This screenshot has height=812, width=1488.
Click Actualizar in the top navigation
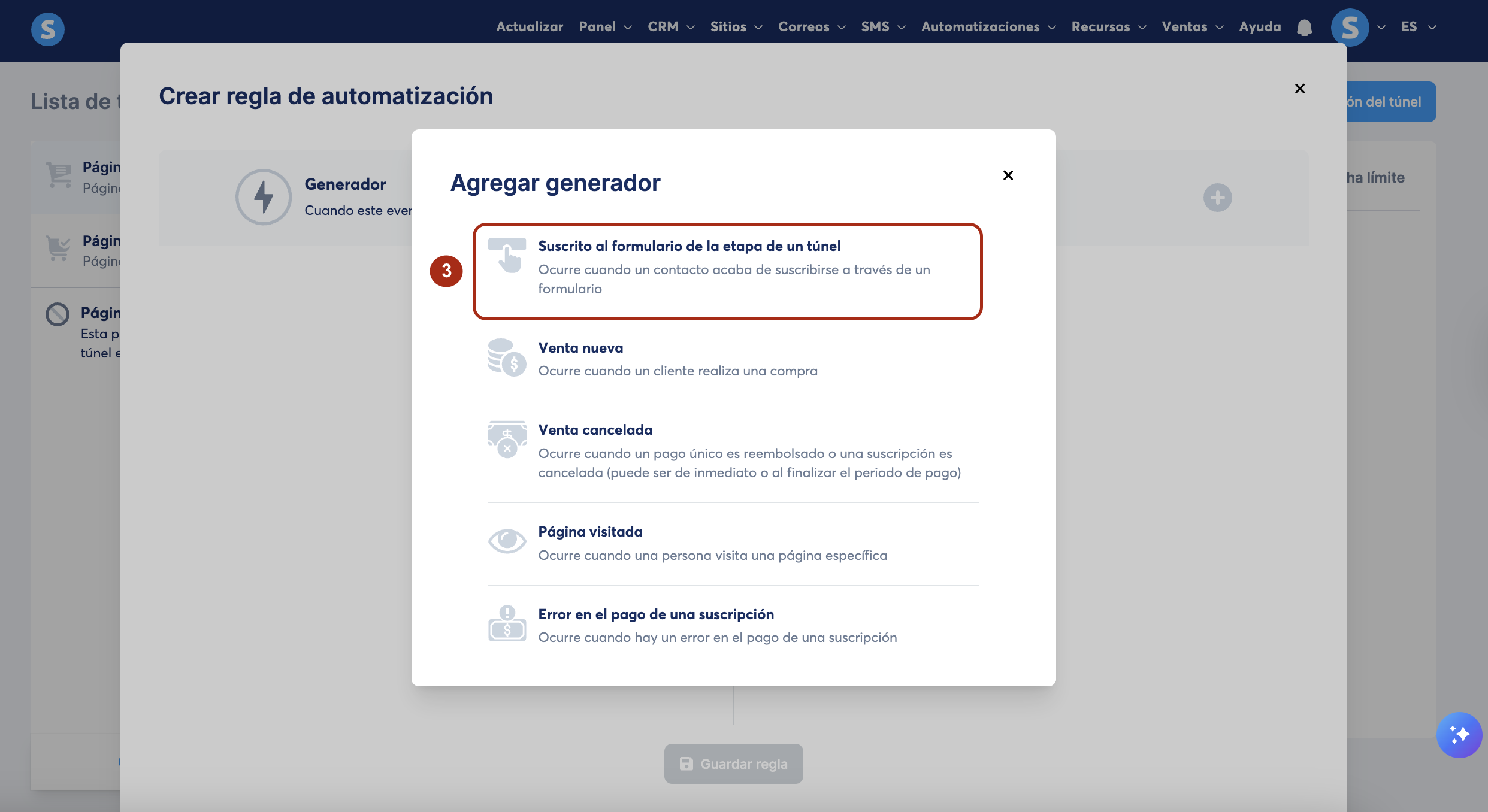click(x=530, y=27)
